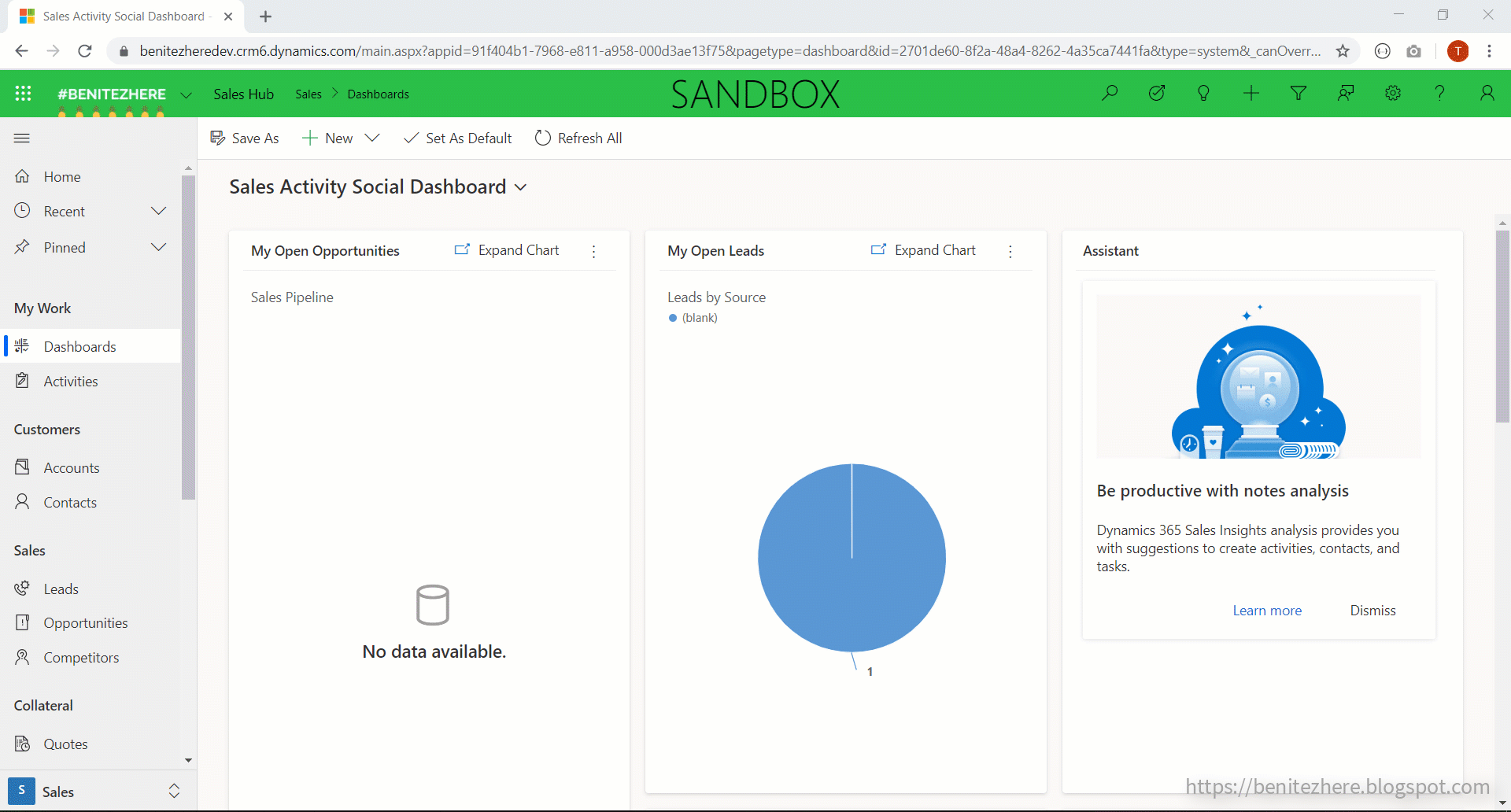This screenshot has height=812, width=1511.
Task: Open more options for My Open Leads
Action: pyautogui.click(x=1010, y=251)
